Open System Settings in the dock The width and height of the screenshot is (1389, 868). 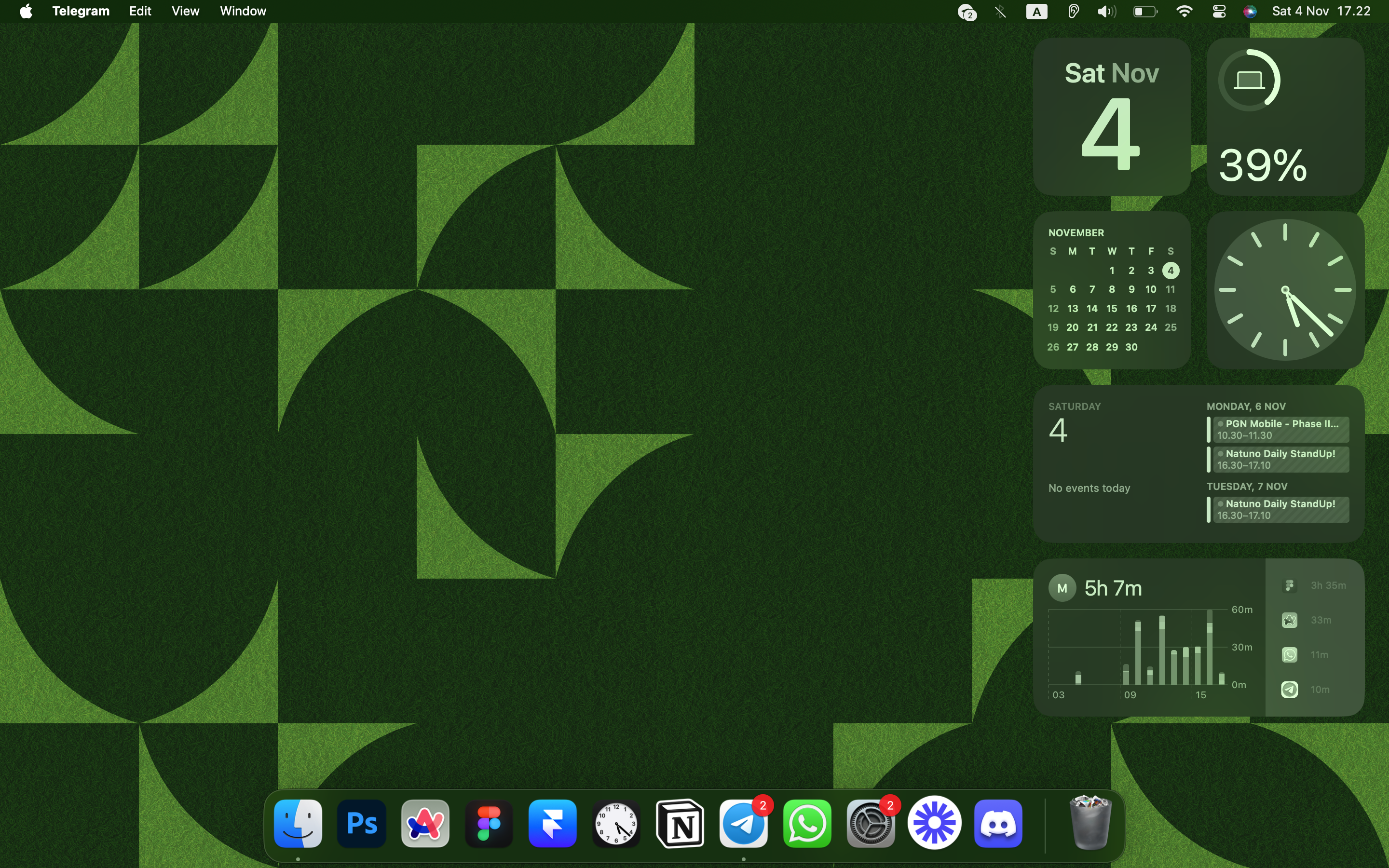click(871, 823)
